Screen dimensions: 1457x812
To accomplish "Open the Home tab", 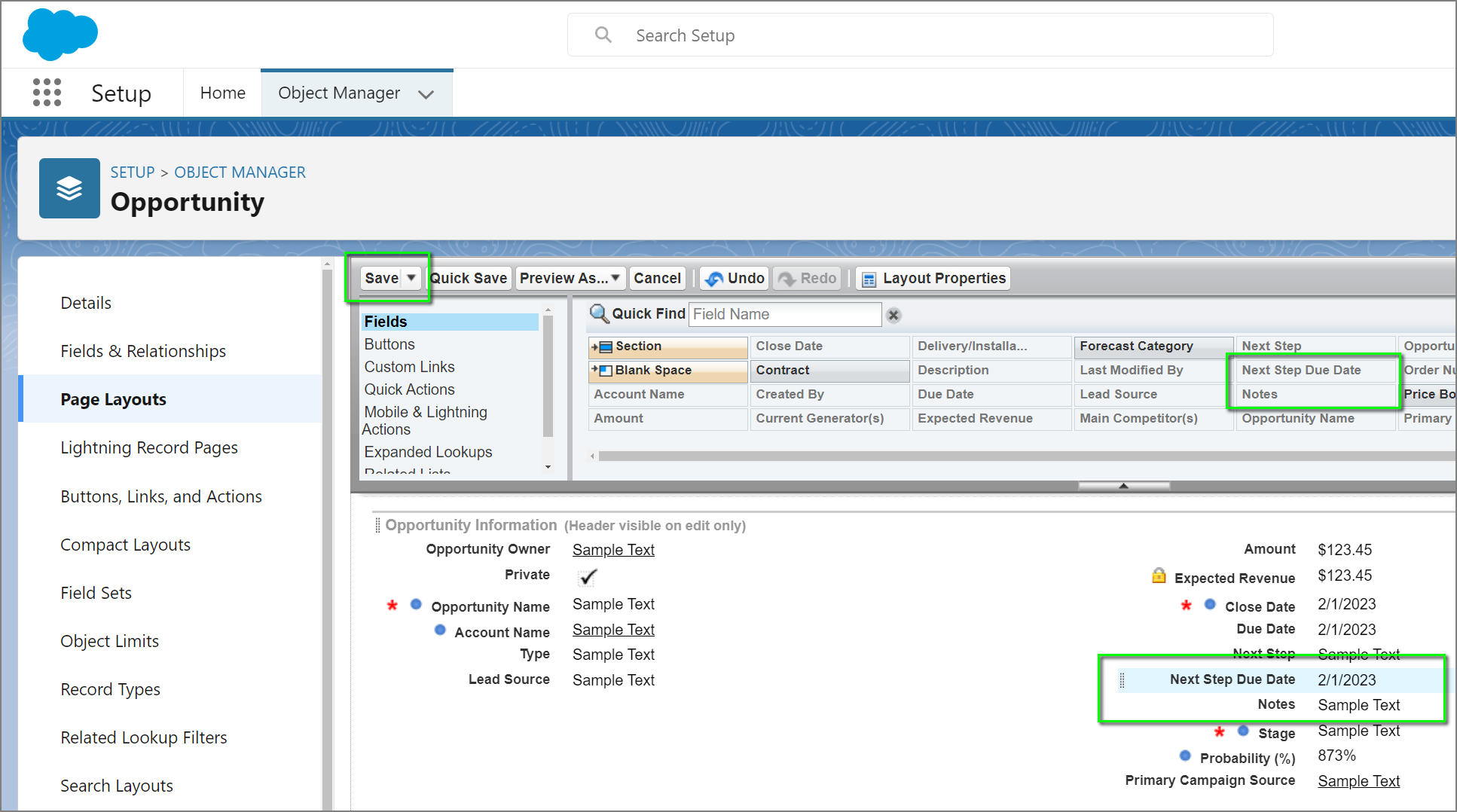I will 223,93.
